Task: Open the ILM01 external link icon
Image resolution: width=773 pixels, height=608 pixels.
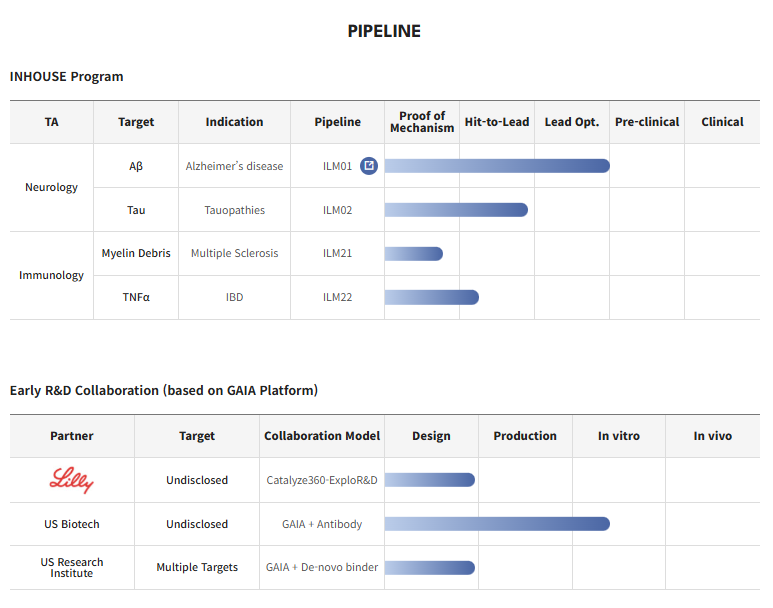Action: (369, 166)
